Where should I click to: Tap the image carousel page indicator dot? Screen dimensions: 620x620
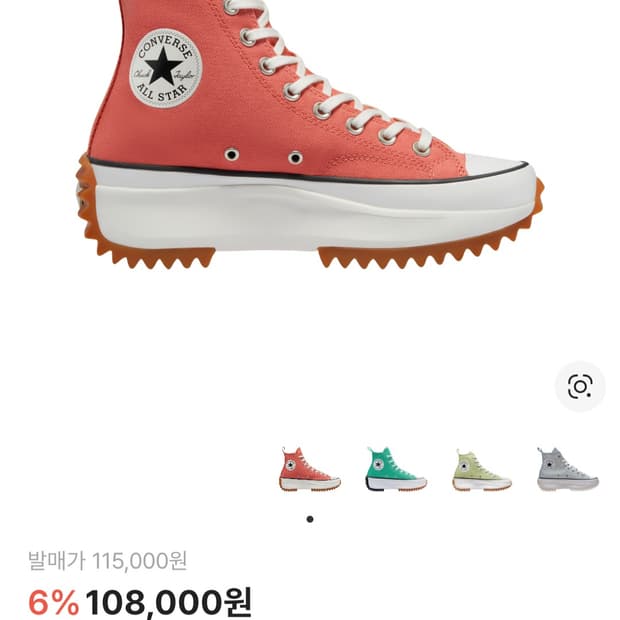pos(310,519)
